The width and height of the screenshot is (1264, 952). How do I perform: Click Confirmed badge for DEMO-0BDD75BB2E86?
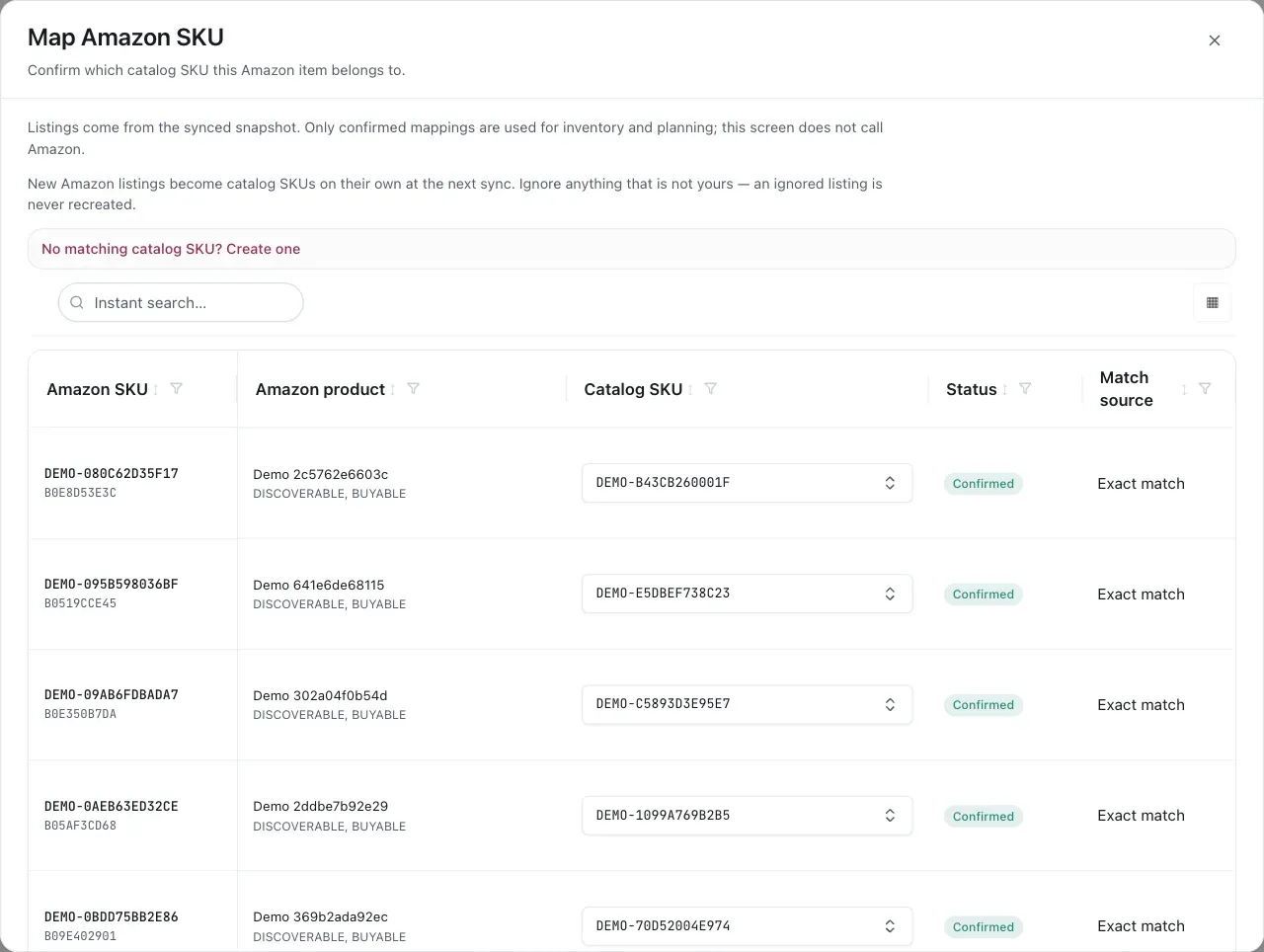click(984, 927)
